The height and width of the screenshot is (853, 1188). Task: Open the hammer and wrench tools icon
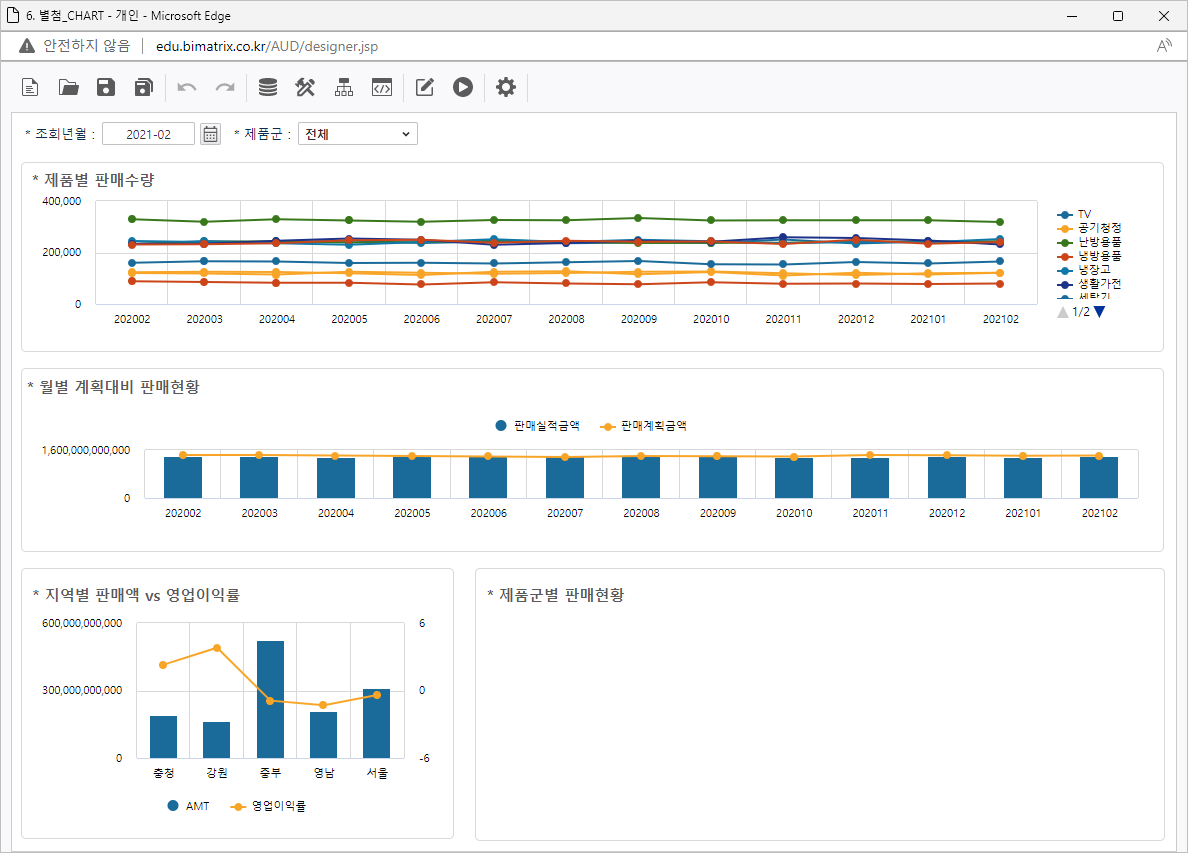(305, 88)
